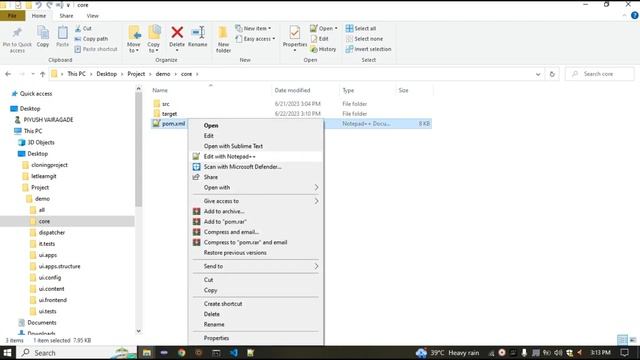
Task: Go up one folder level
Action: tap(42, 74)
